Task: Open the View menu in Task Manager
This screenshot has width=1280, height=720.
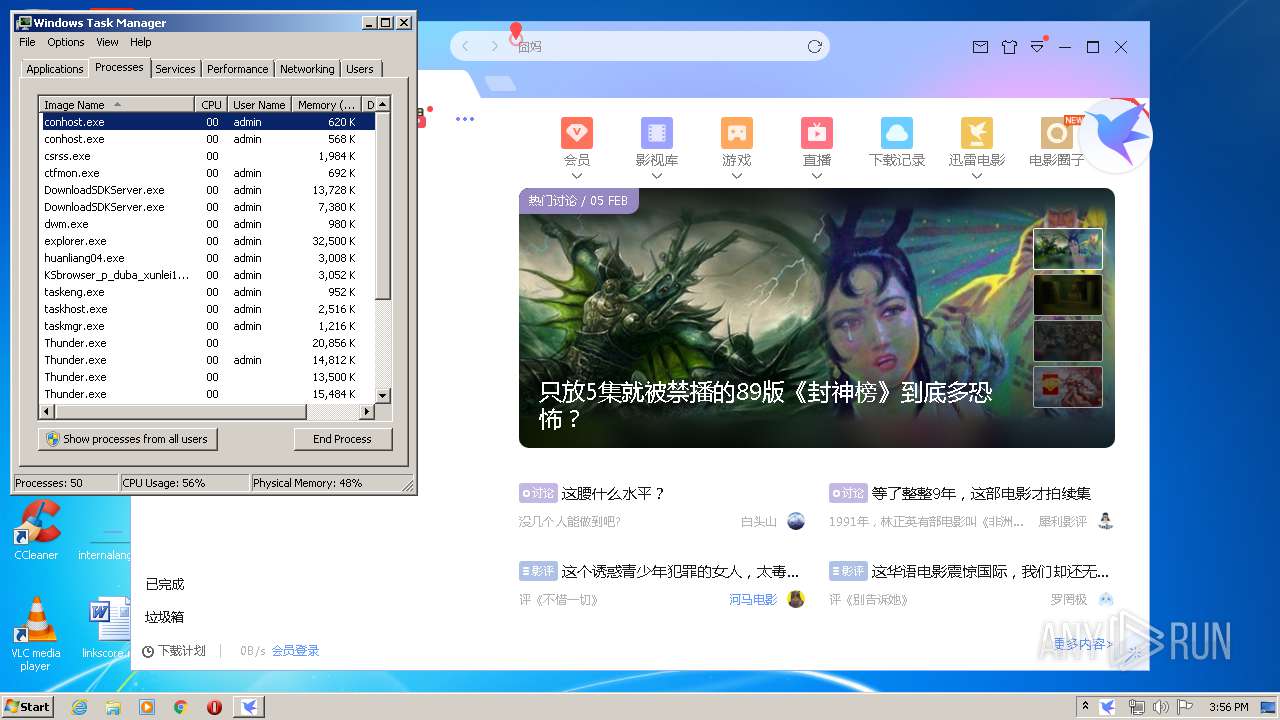Action: coord(107,42)
